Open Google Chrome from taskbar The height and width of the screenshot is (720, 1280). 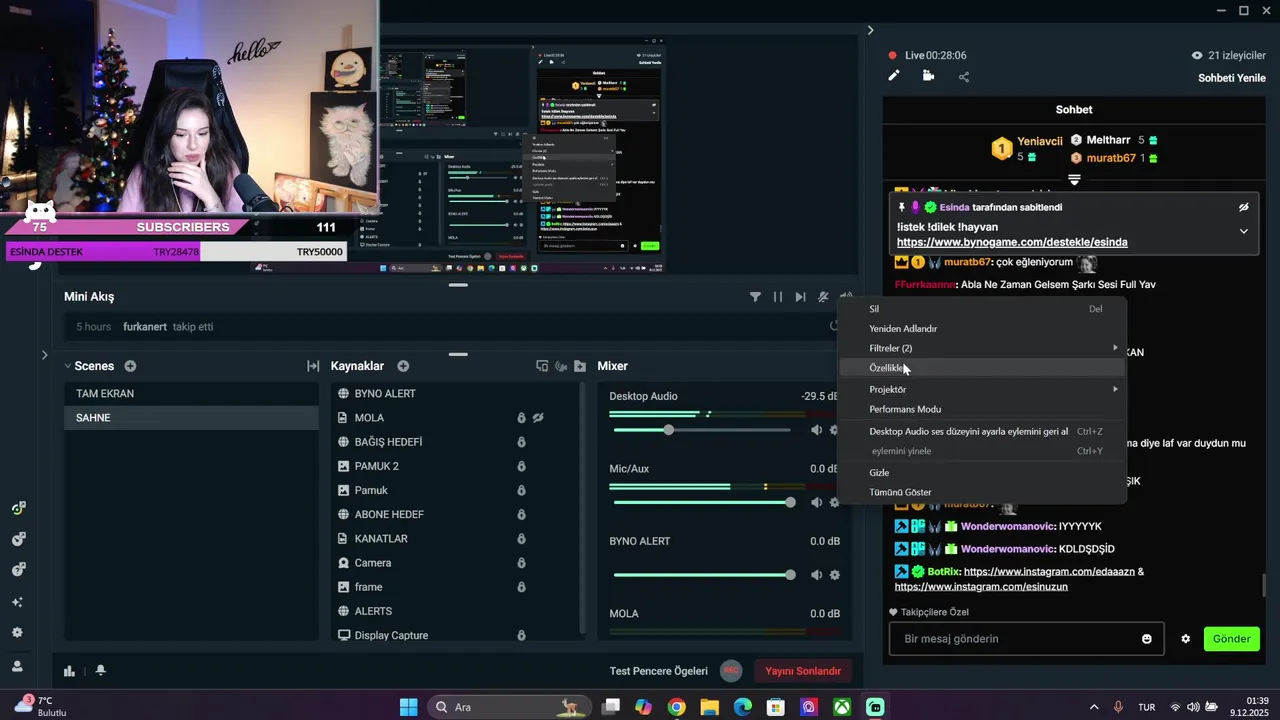(676, 707)
